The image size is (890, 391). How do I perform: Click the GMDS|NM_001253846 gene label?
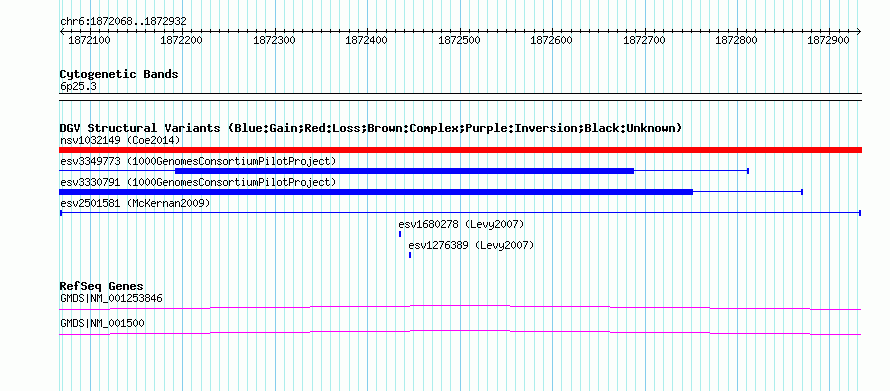(111, 298)
